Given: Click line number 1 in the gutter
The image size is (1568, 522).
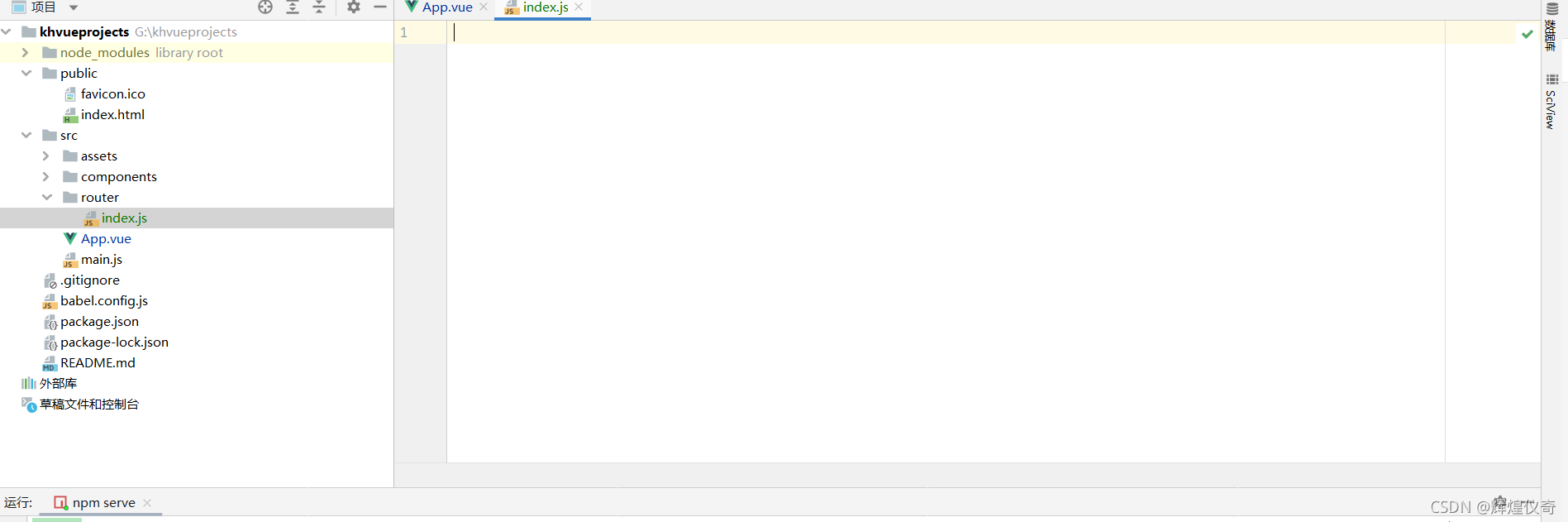Looking at the screenshot, I should point(404,32).
